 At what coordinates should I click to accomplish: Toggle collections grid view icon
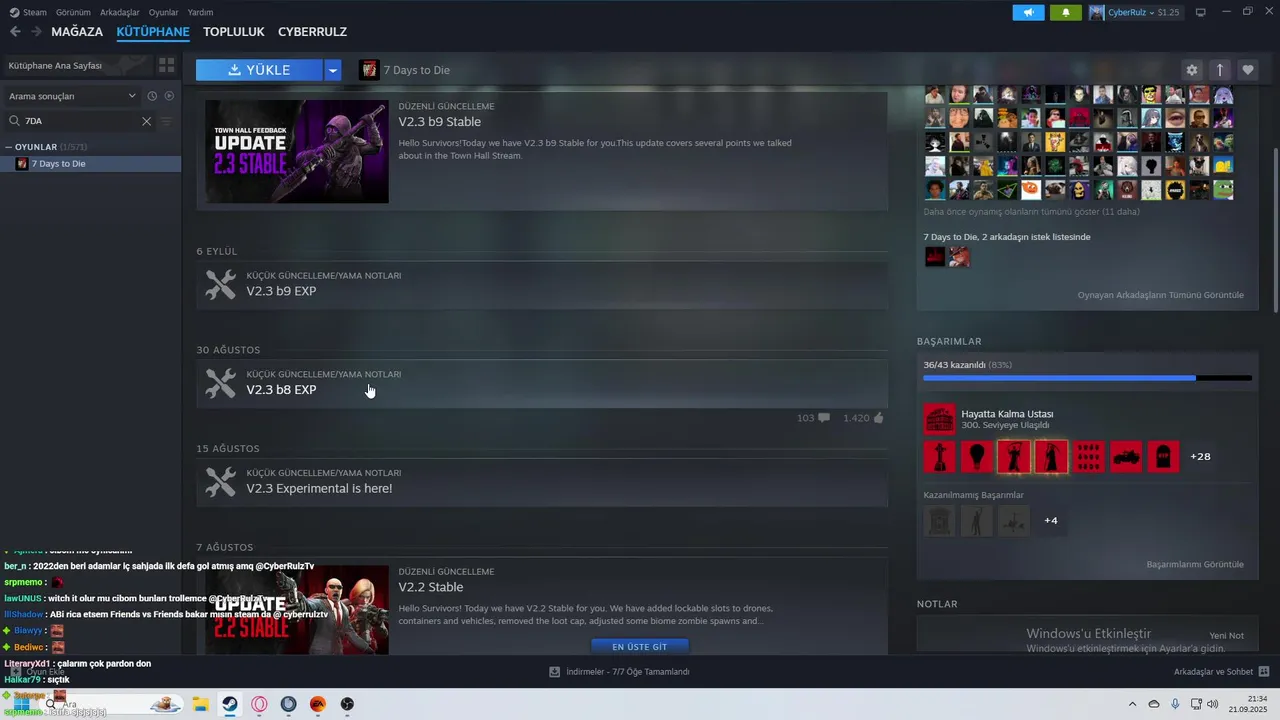[167, 65]
